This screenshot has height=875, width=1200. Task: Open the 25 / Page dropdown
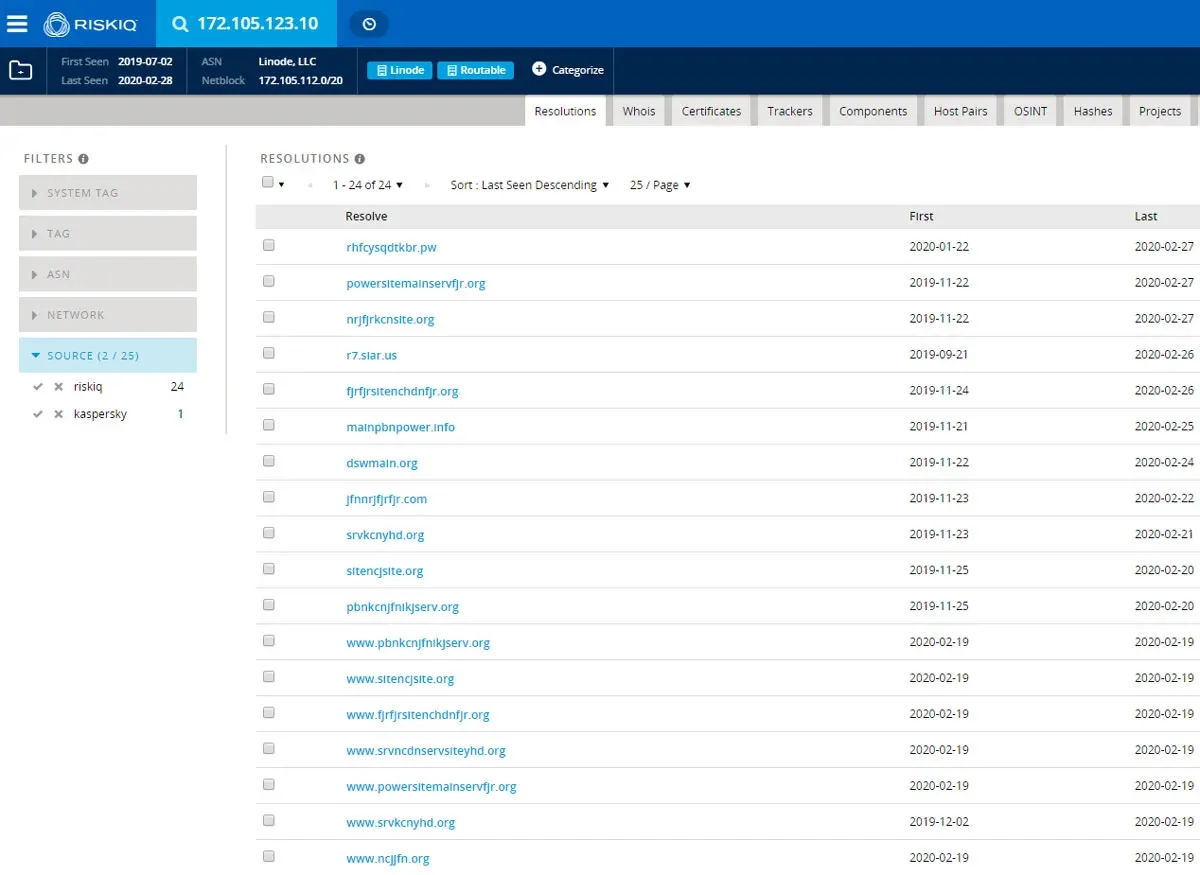coord(659,185)
